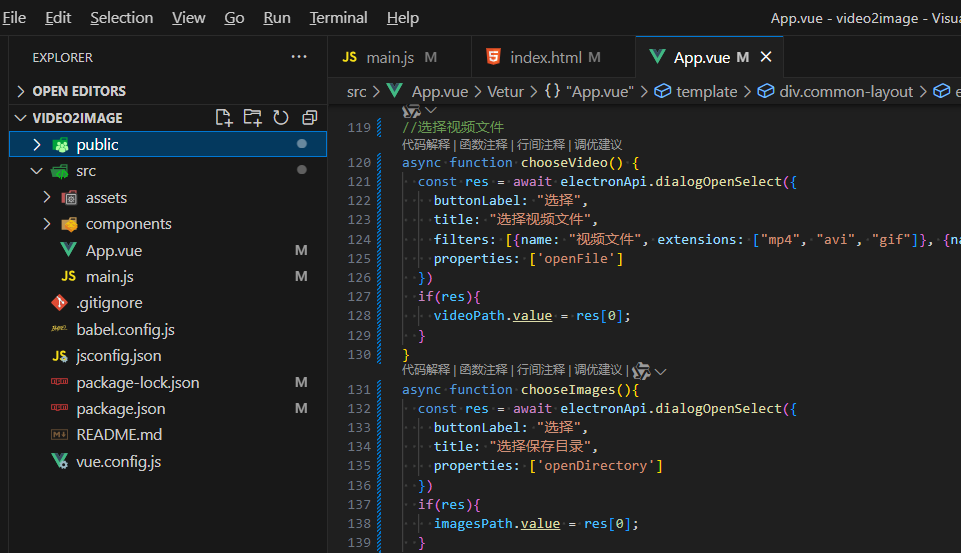Image resolution: width=961 pixels, height=553 pixels.
Task: Click the New Folder icon in explorer header
Action: pyautogui.click(x=253, y=117)
